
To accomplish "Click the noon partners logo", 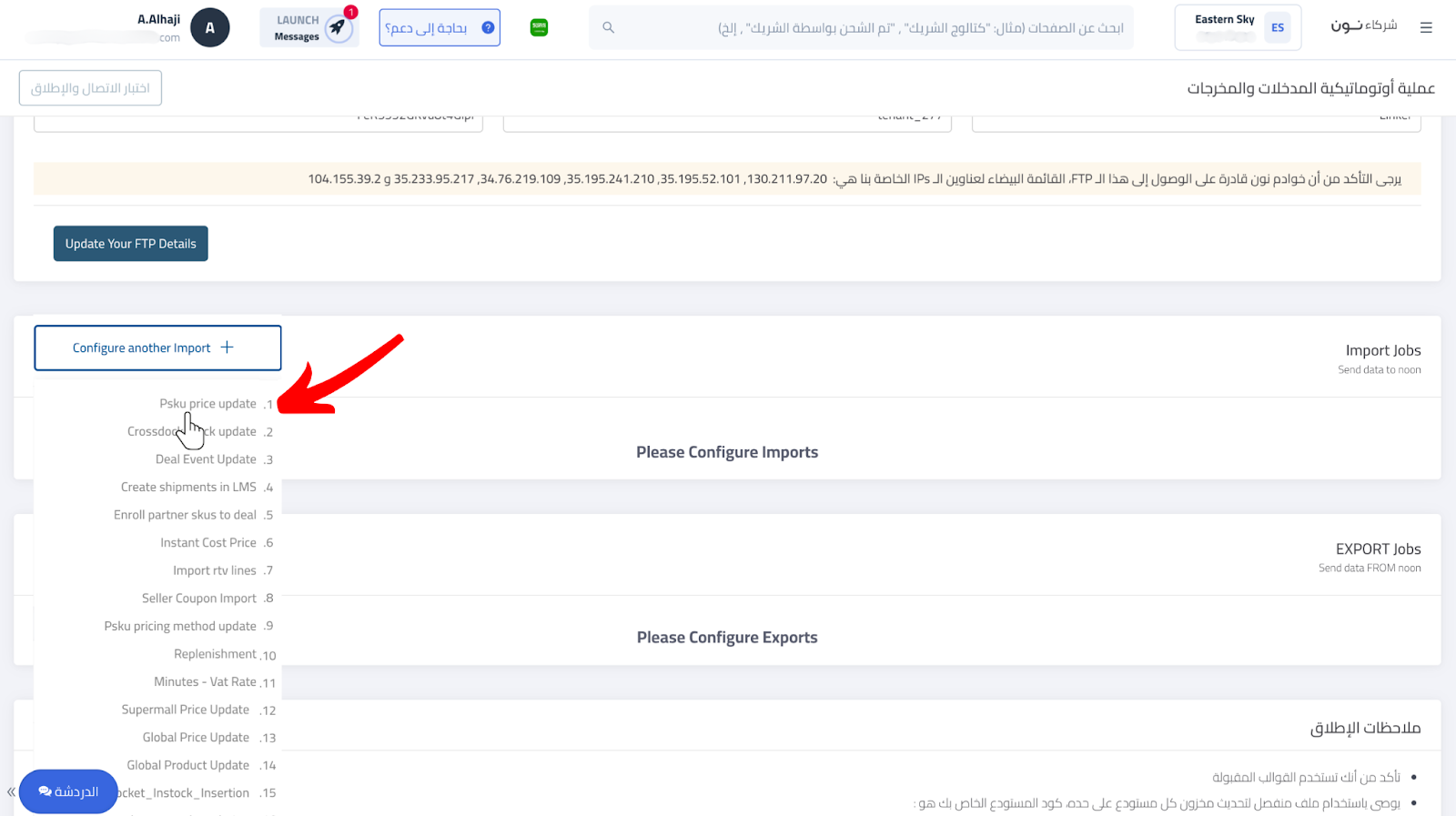I will click(1363, 25).
